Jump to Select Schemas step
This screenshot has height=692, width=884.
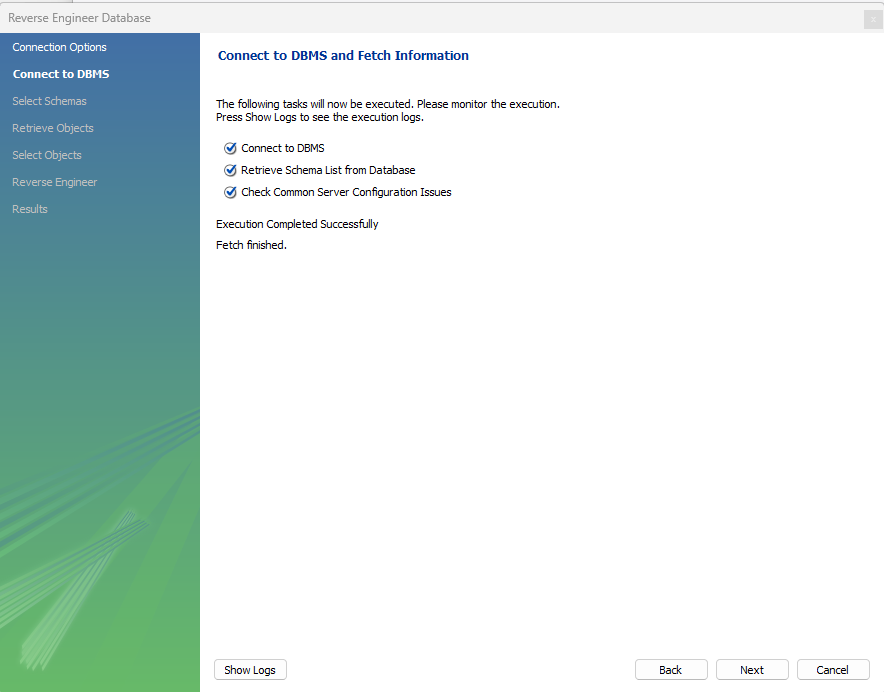[x=49, y=101]
